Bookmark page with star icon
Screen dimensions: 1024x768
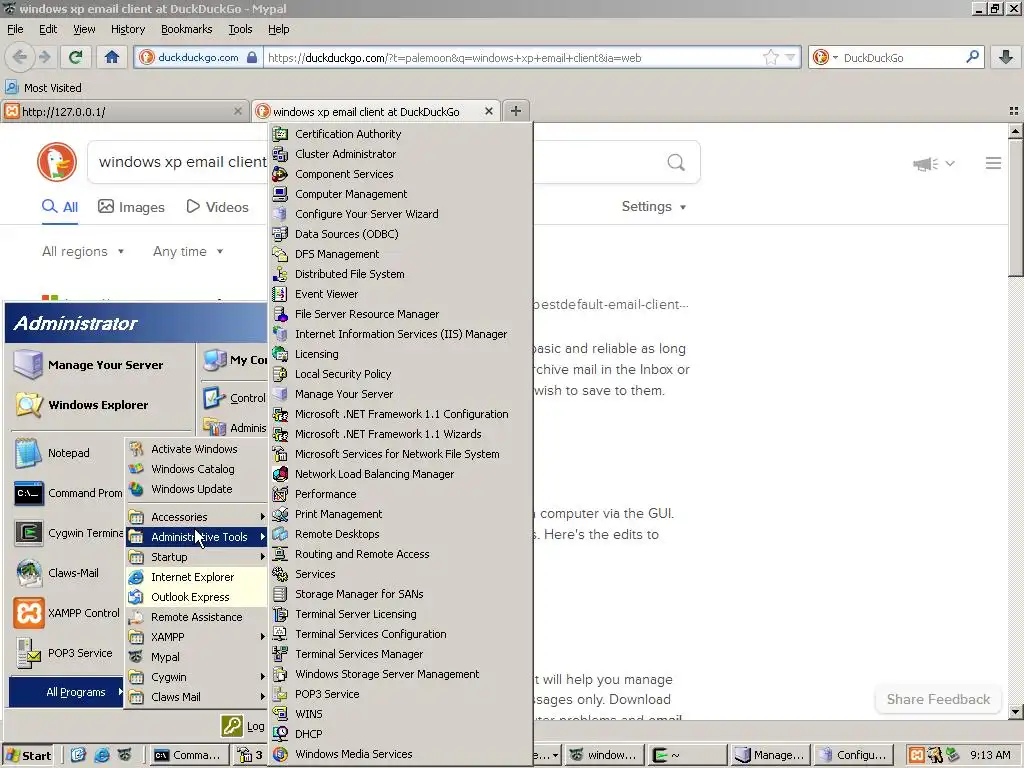click(771, 57)
